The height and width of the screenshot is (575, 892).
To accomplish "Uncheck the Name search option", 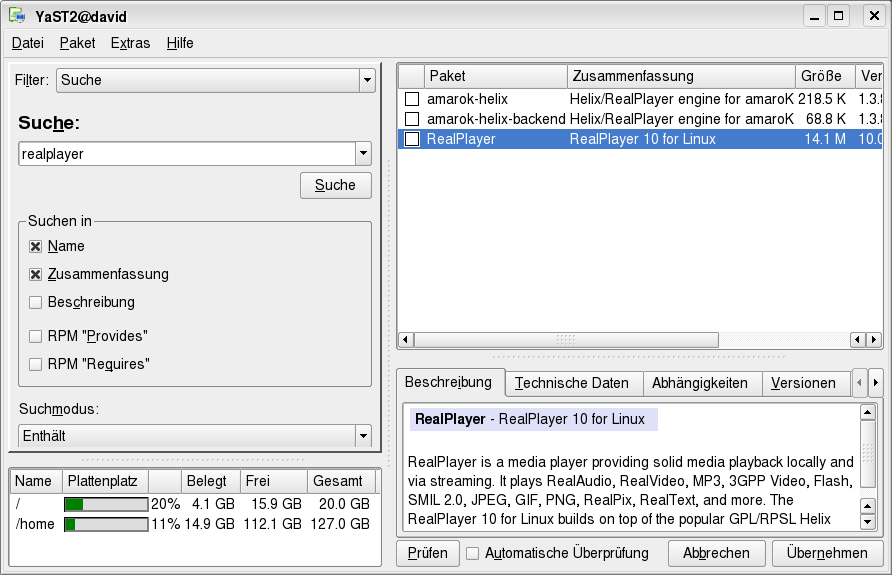I will coord(35,246).
